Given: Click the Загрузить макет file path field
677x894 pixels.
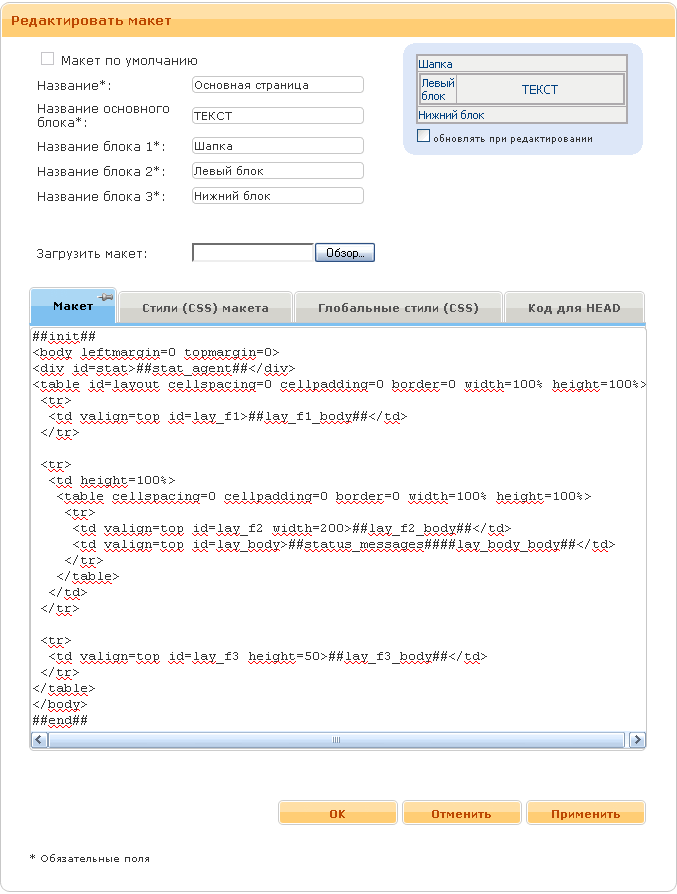Looking at the screenshot, I should [x=253, y=253].
